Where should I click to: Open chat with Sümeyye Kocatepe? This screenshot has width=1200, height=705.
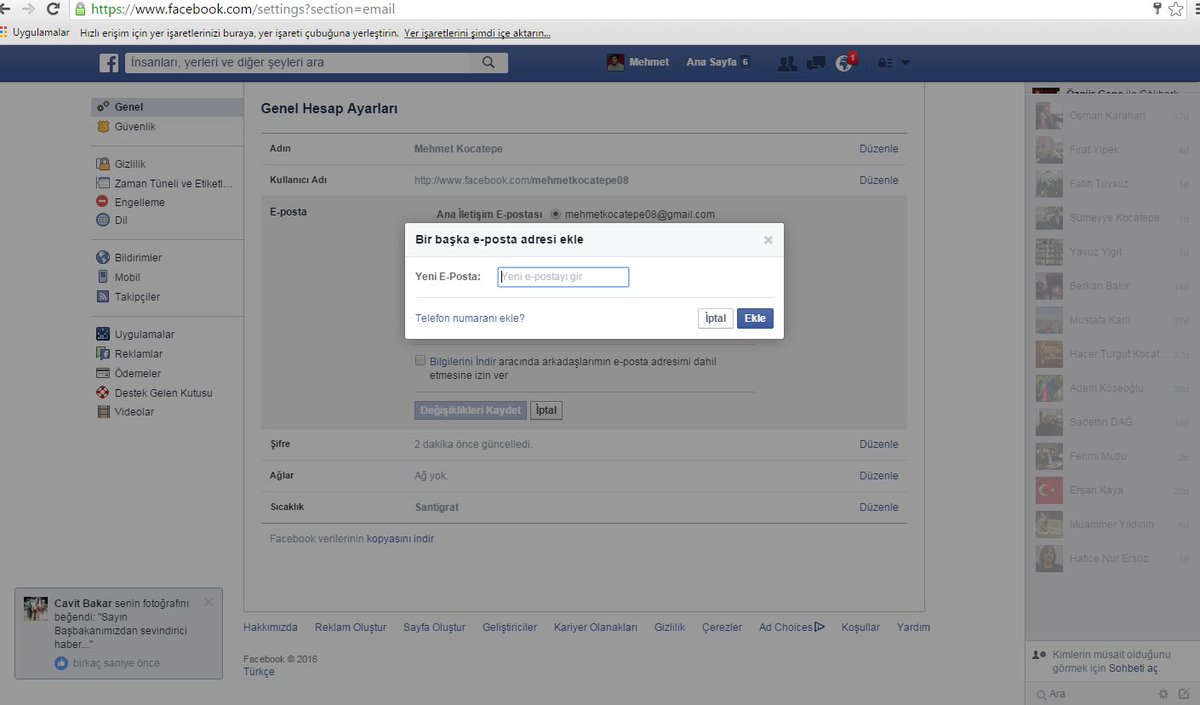(x=1111, y=218)
